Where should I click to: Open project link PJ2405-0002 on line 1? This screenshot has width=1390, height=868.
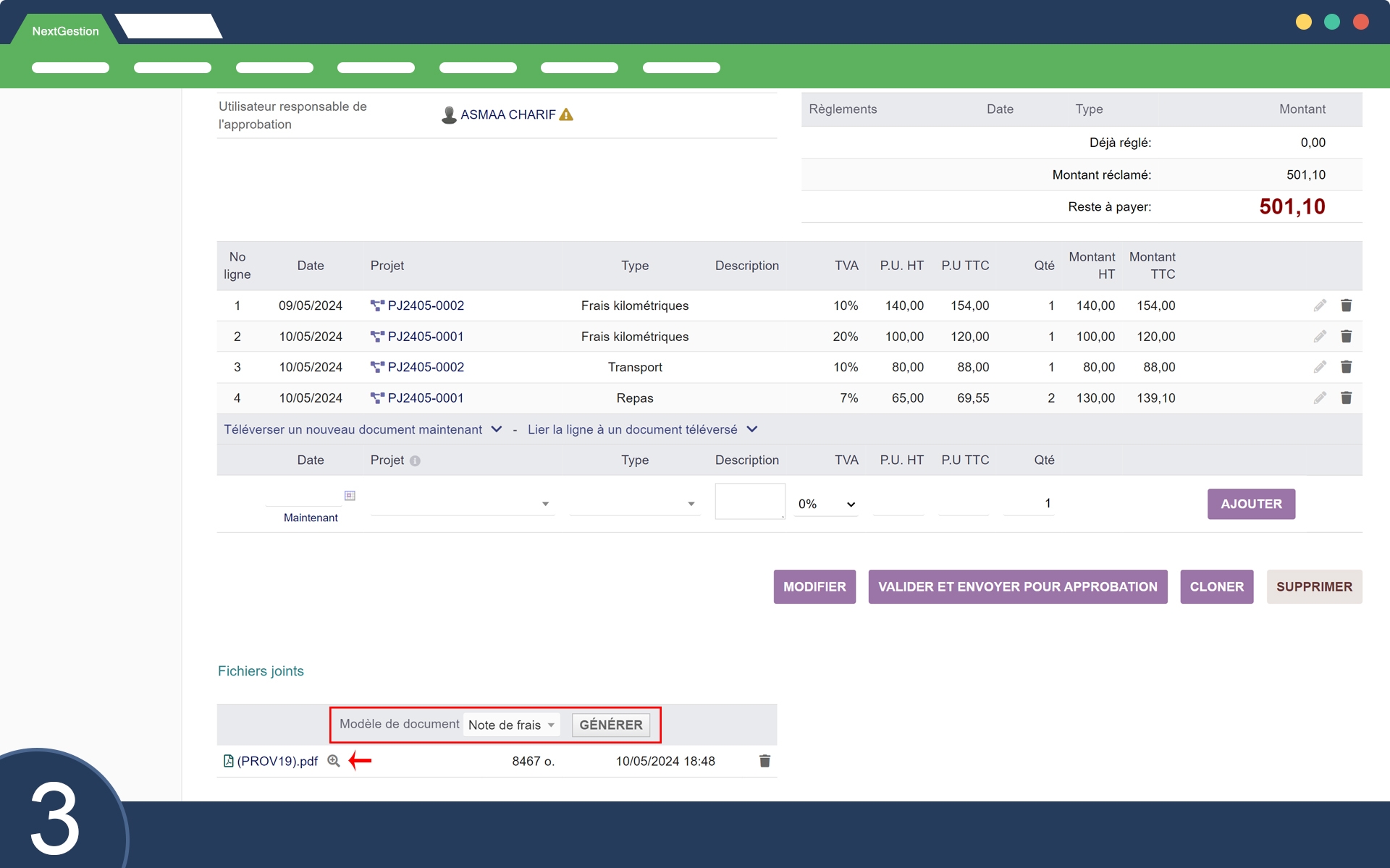pyautogui.click(x=425, y=306)
